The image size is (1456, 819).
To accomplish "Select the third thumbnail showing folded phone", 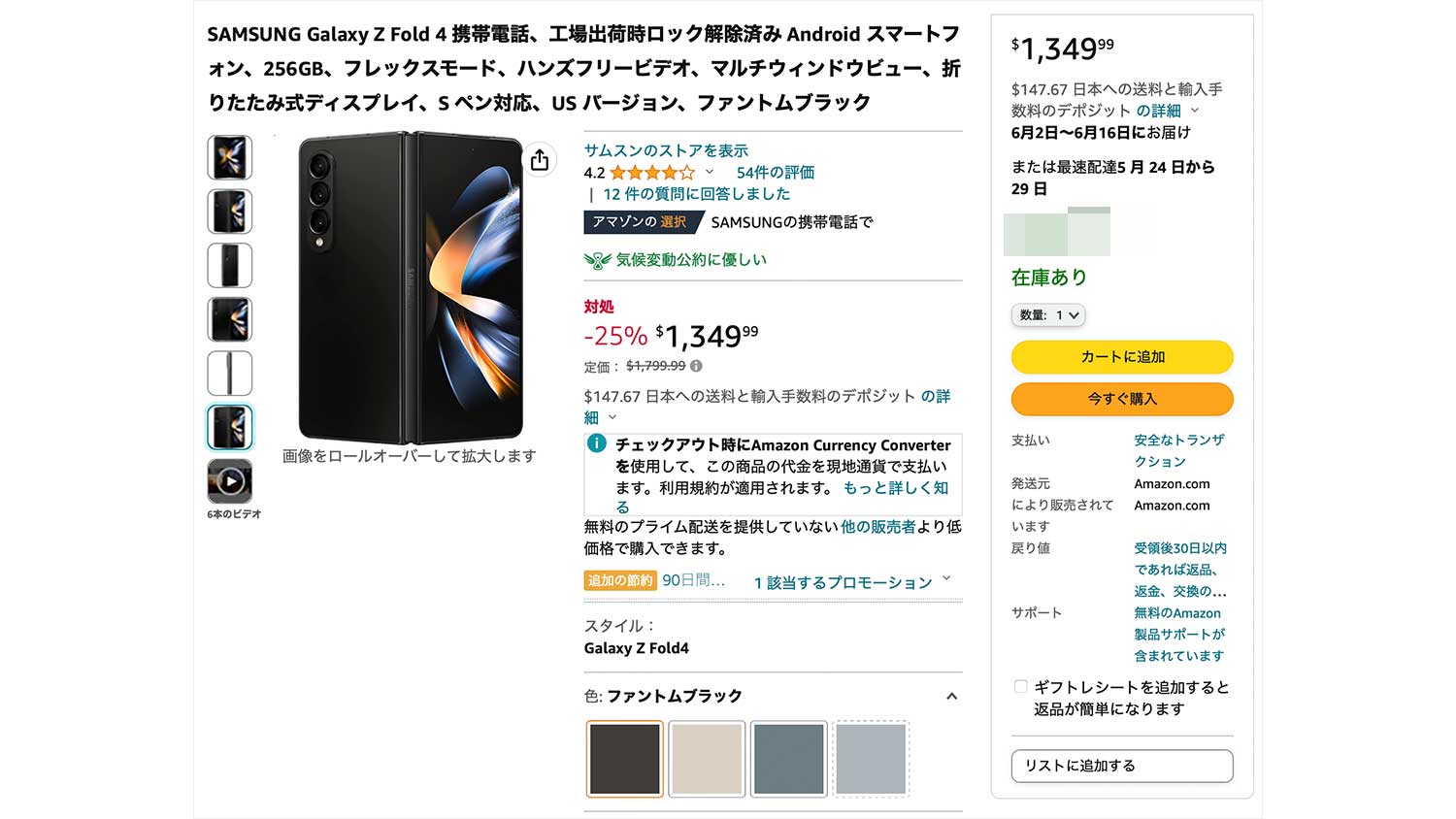I will click(230, 265).
